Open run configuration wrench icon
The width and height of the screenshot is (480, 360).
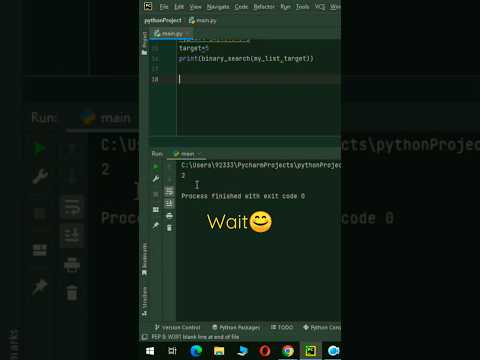(x=156, y=179)
